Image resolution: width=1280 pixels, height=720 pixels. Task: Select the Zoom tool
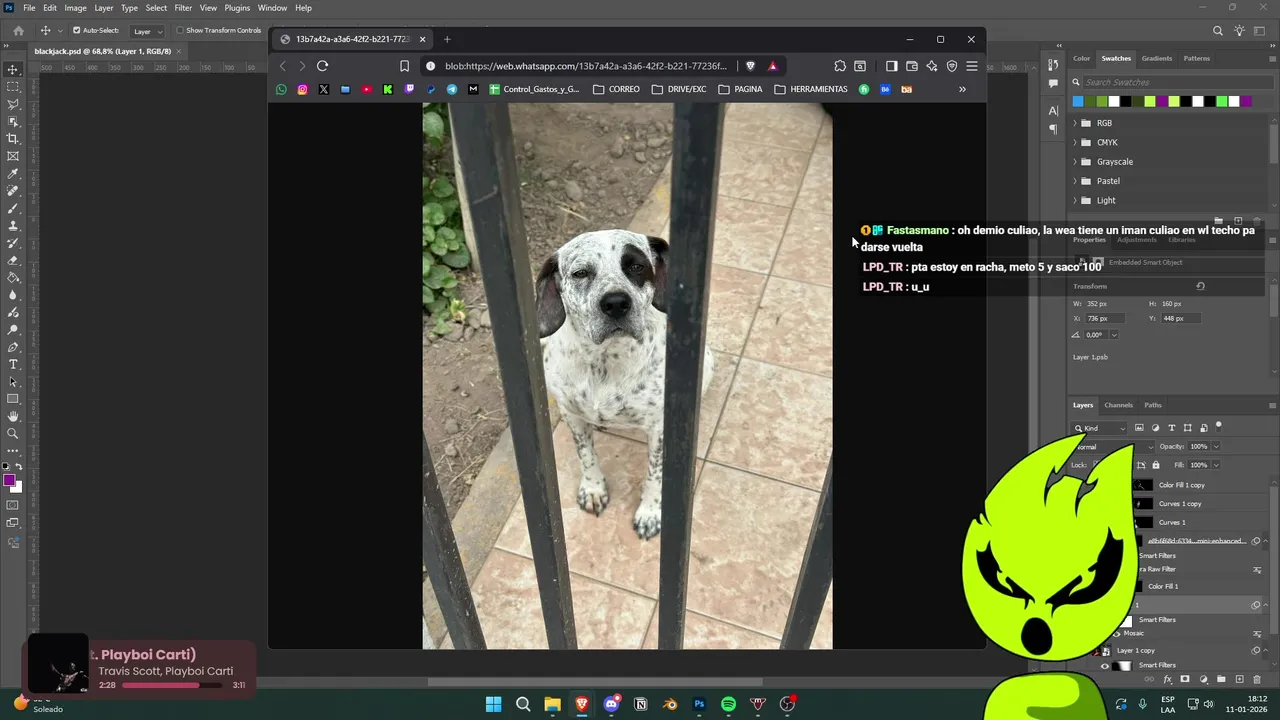point(13,433)
